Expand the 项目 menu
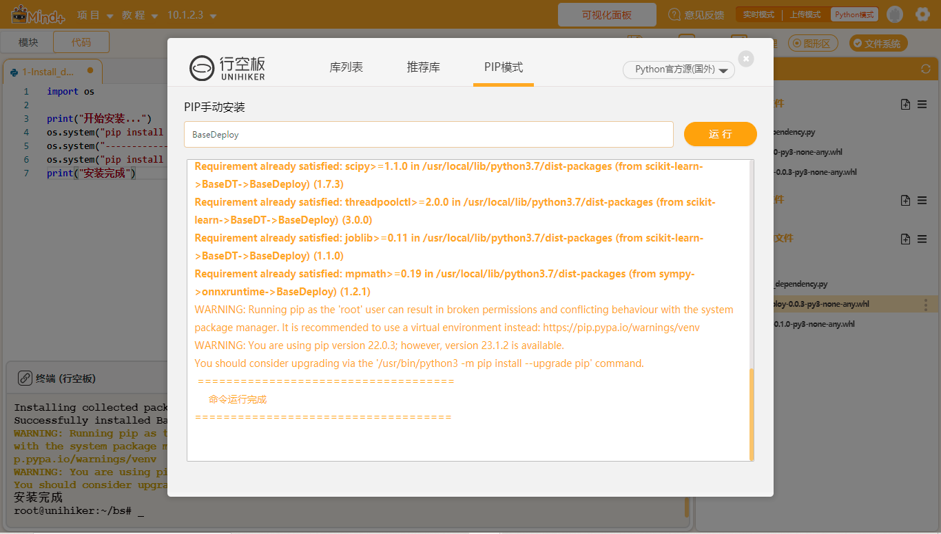This screenshot has width=941, height=534. point(95,15)
